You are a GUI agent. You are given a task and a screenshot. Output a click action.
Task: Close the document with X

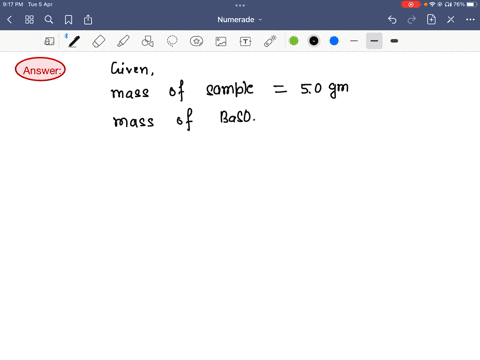(451, 20)
